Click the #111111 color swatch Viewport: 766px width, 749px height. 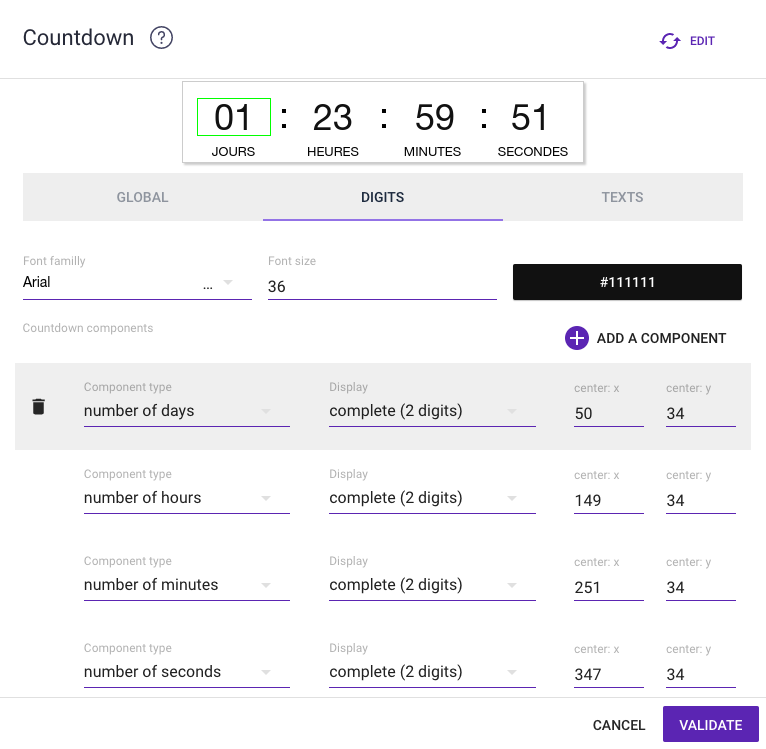(x=627, y=282)
